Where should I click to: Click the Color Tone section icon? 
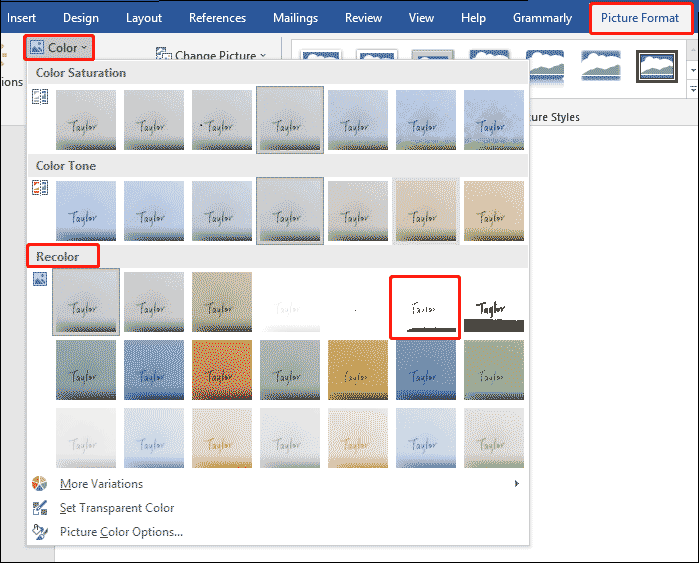40,188
